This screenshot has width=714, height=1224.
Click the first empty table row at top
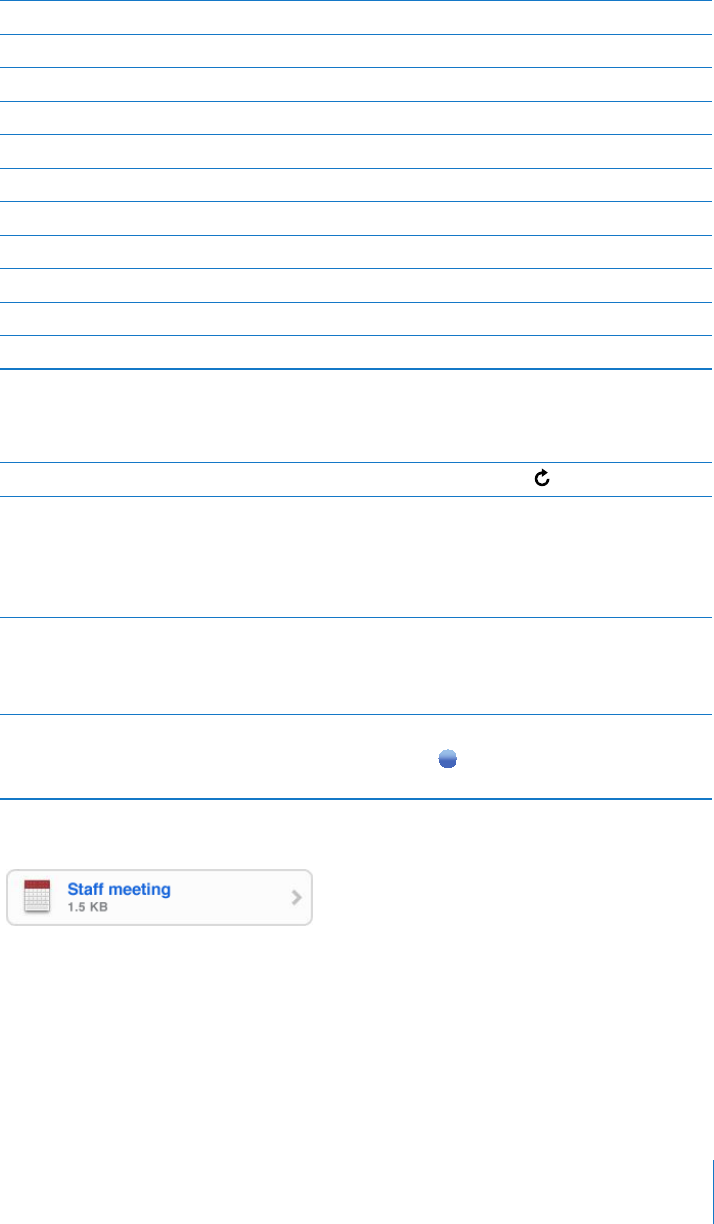coord(356,18)
